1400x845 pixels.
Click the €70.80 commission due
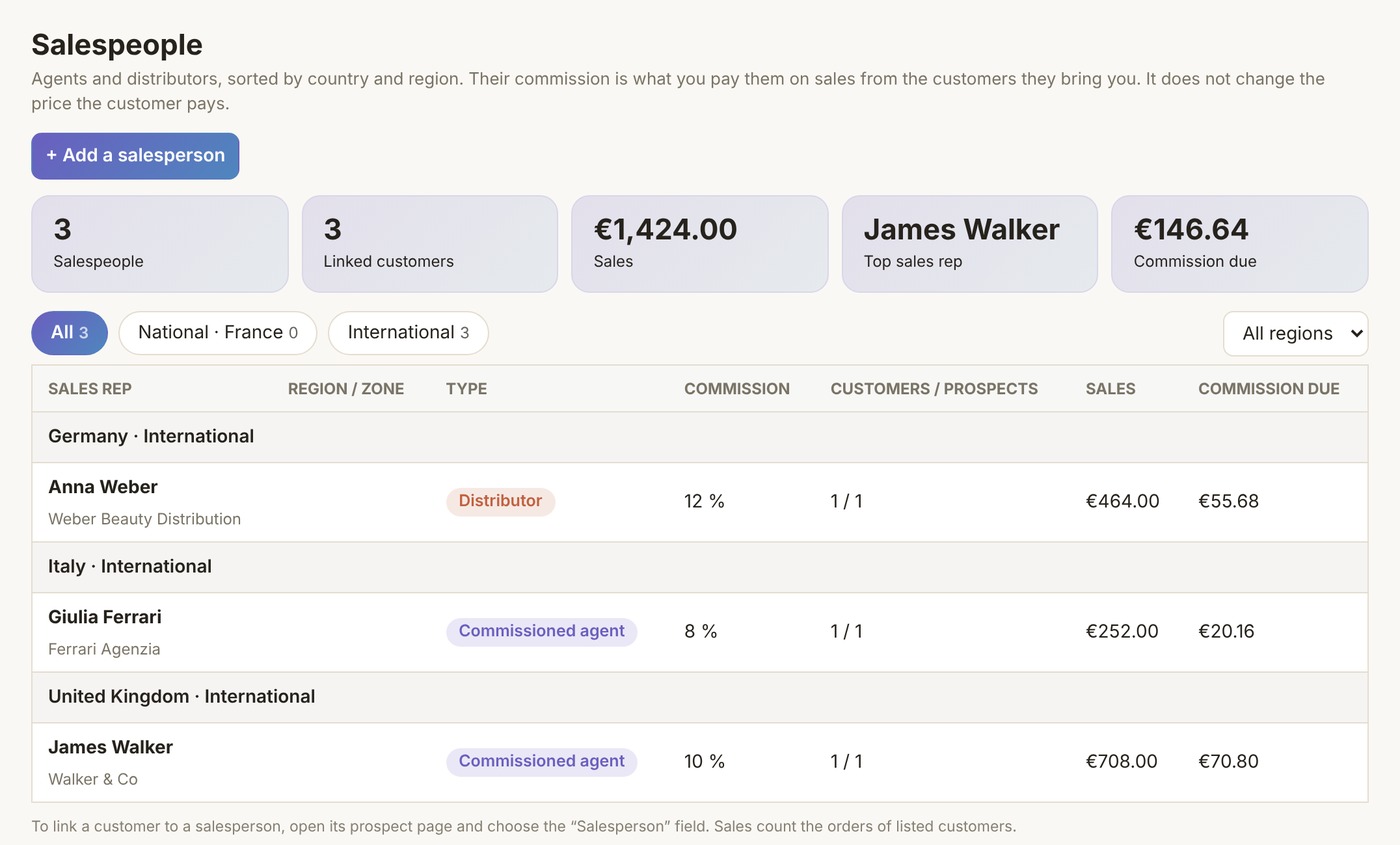(1228, 761)
